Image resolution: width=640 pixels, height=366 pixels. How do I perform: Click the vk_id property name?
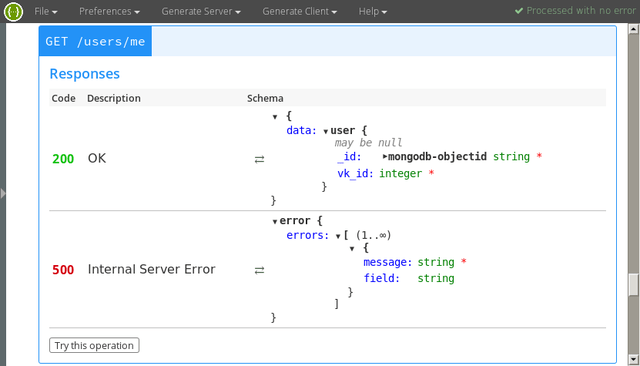tap(355, 173)
